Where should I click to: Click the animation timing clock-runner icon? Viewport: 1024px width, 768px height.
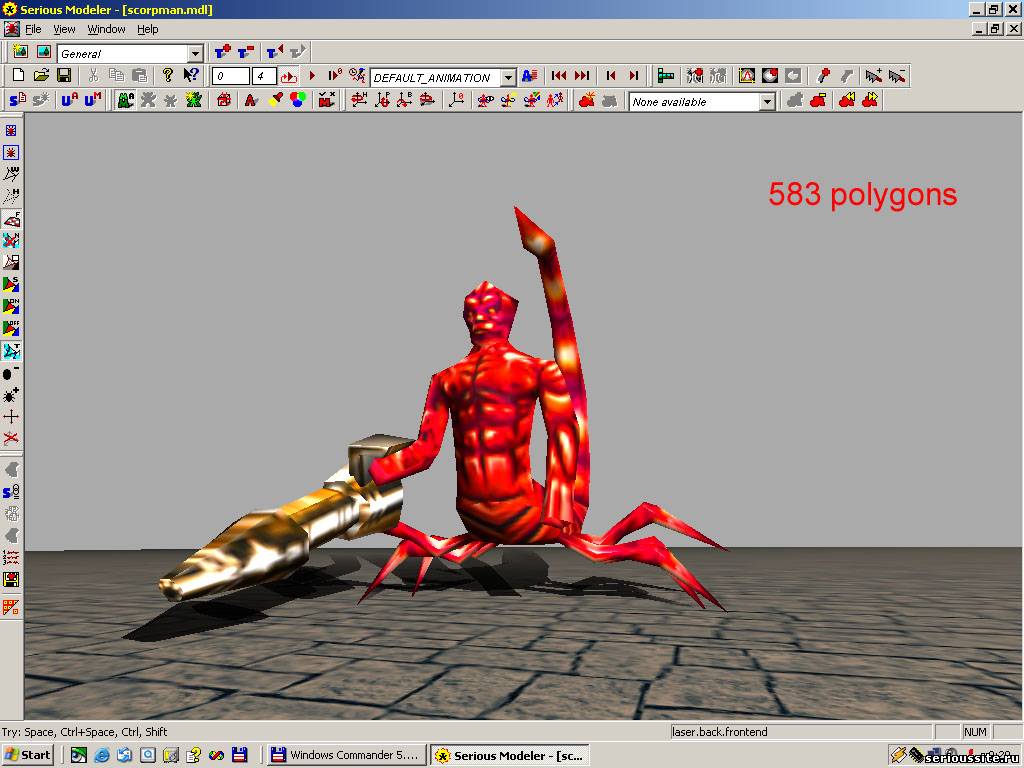click(x=357, y=76)
